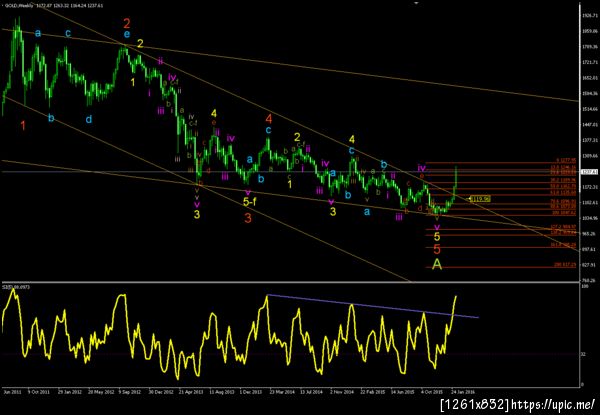Click the "1 Dec 2013" date label
The image size is (600, 415).
(x=251, y=392)
